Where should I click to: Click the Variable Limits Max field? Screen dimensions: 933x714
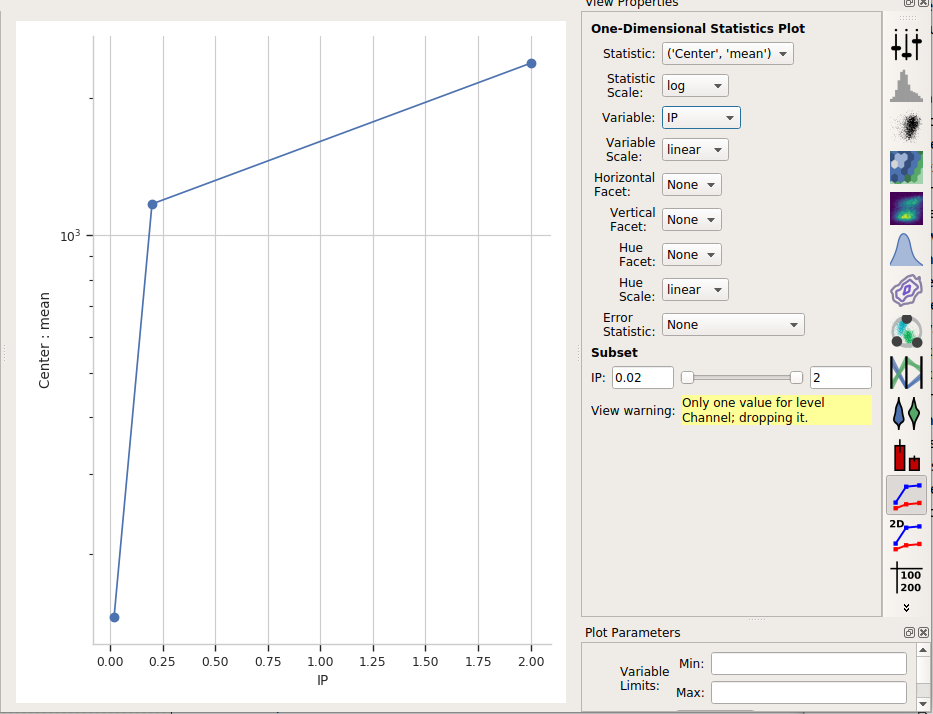pyautogui.click(x=809, y=693)
